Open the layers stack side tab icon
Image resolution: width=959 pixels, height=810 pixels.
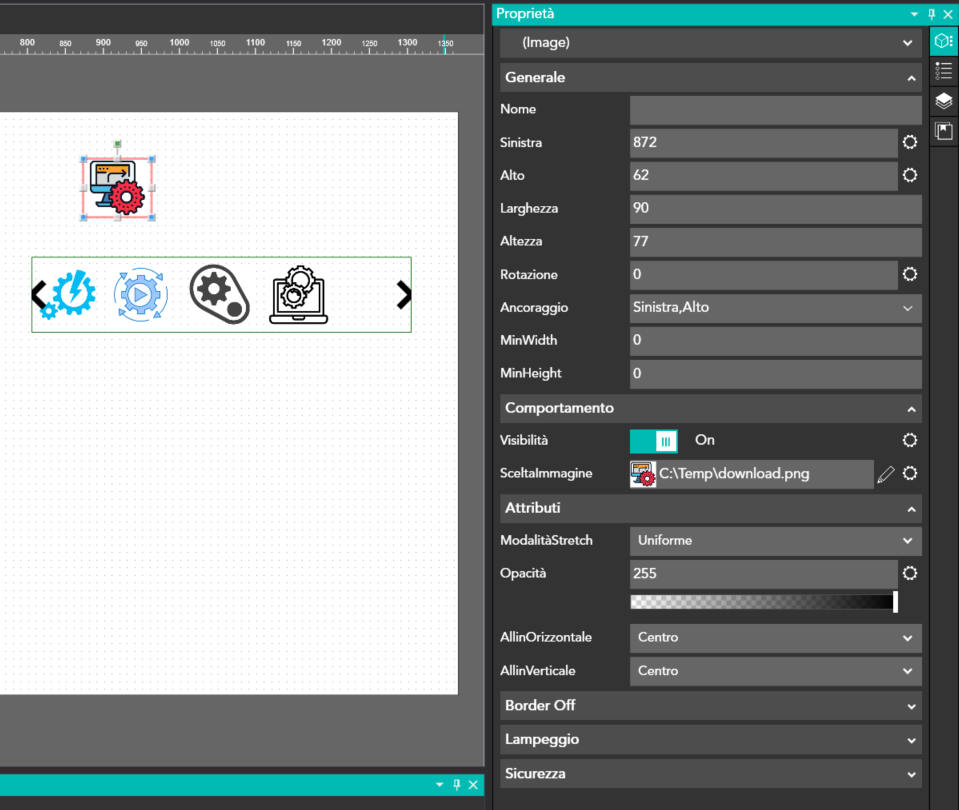943,101
